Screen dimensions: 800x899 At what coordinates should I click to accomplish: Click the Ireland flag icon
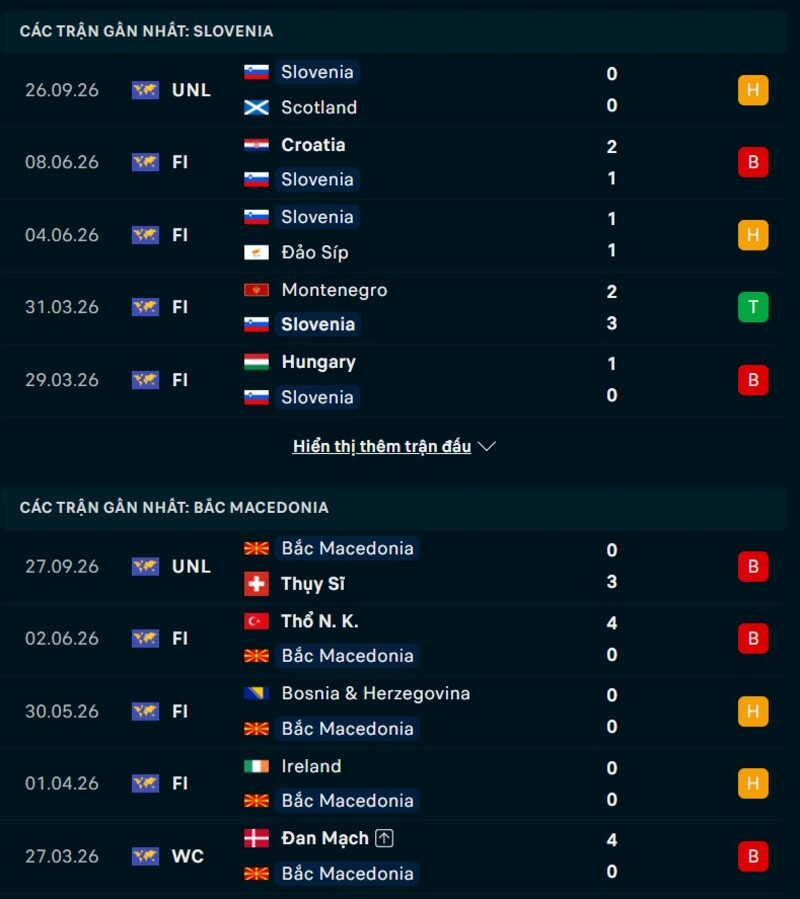pyautogui.click(x=256, y=767)
